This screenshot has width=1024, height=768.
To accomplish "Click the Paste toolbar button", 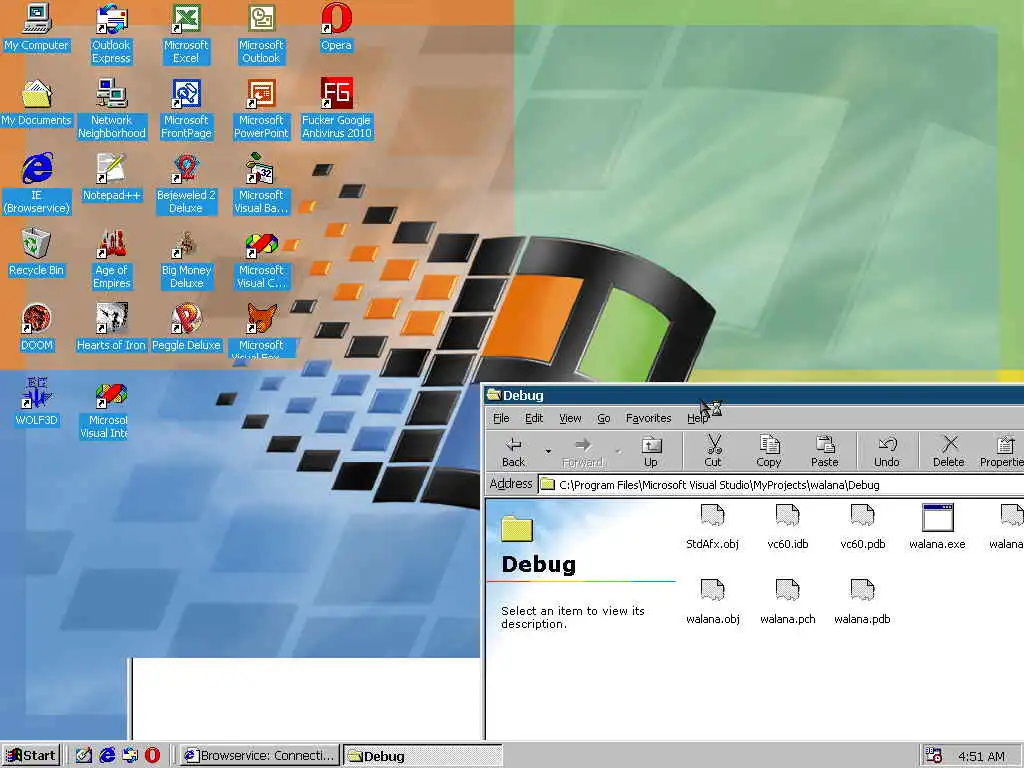I will (824, 451).
